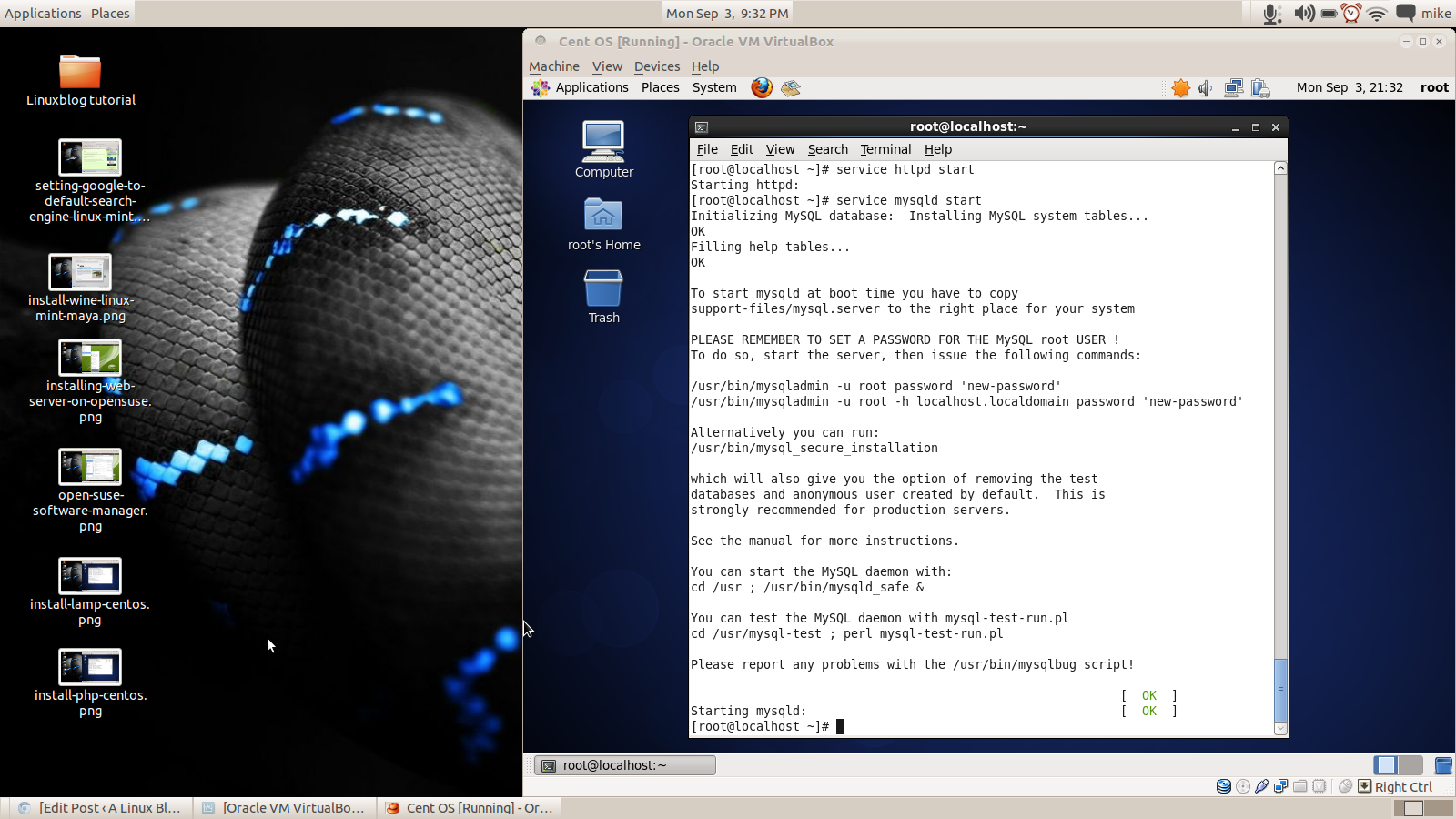Open the terminal Help menu
The width and height of the screenshot is (1456, 819).
pos(938,149)
